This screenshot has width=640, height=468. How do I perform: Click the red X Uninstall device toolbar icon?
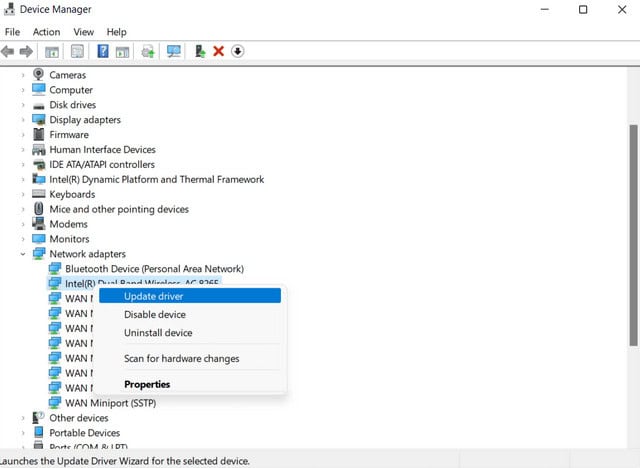(219, 51)
